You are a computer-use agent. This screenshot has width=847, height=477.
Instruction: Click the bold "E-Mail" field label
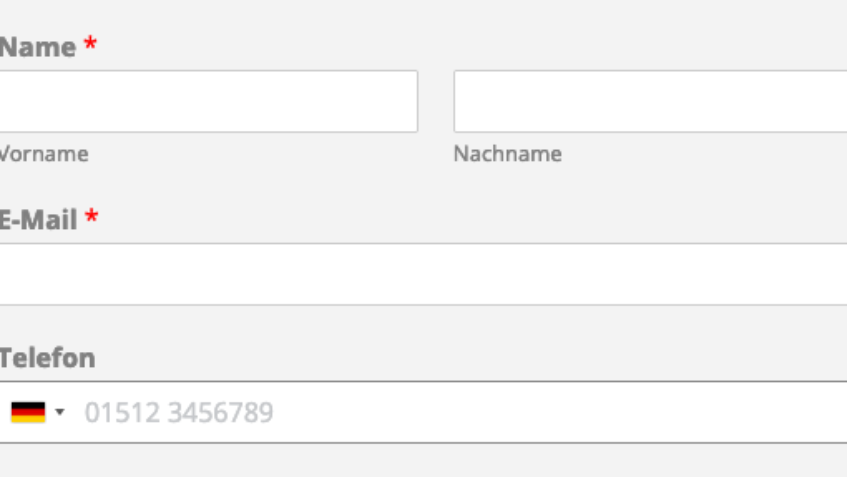click(38, 220)
